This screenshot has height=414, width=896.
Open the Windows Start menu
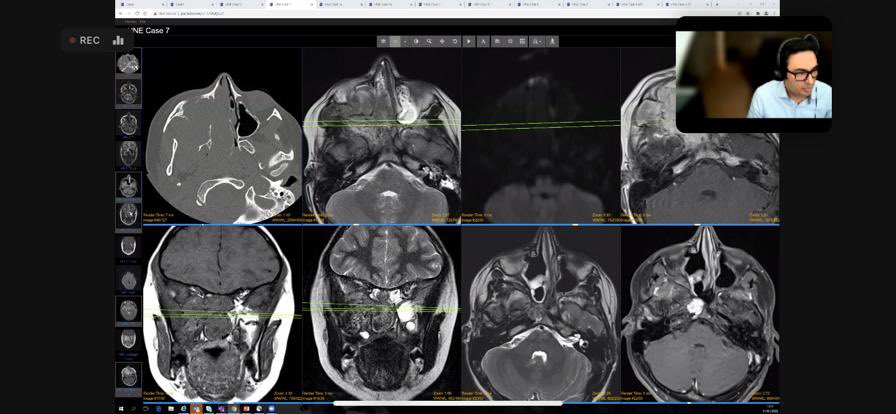[x=121, y=409]
